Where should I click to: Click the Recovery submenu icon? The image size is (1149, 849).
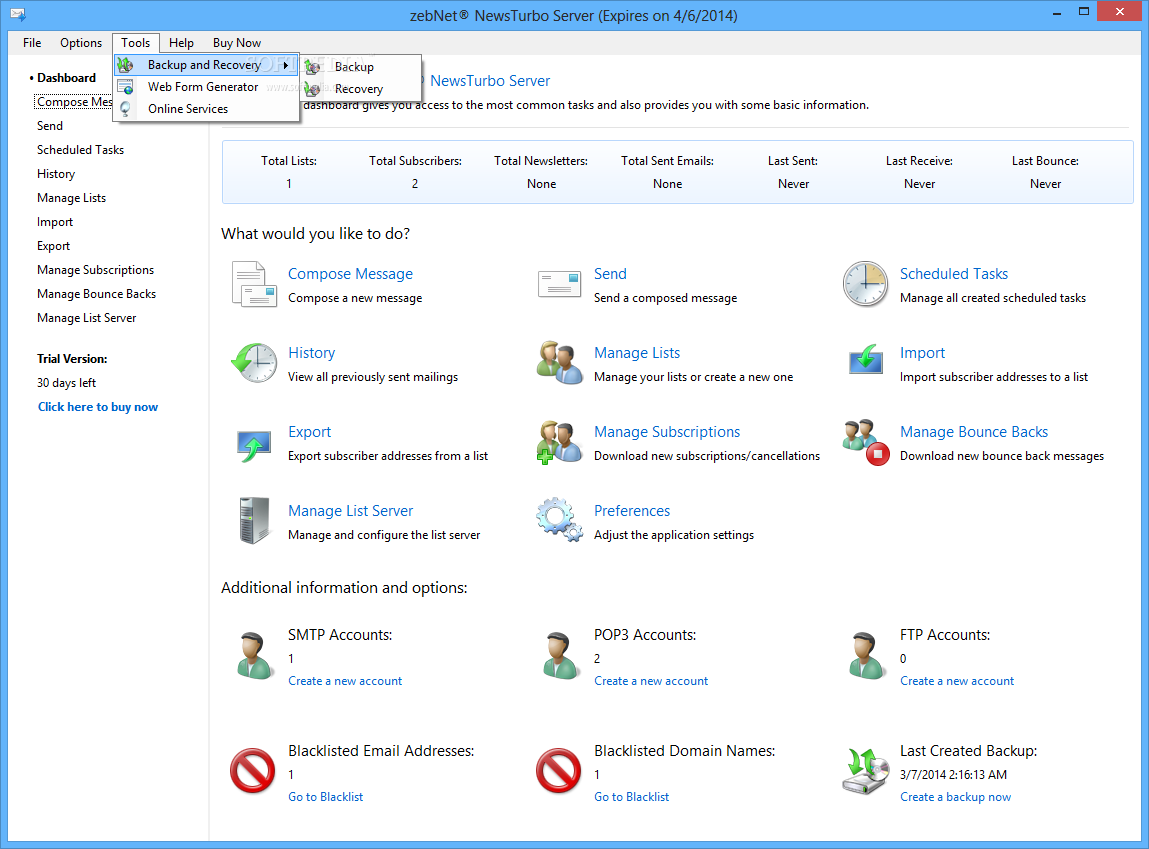pyautogui.click(x=313, y=89)
